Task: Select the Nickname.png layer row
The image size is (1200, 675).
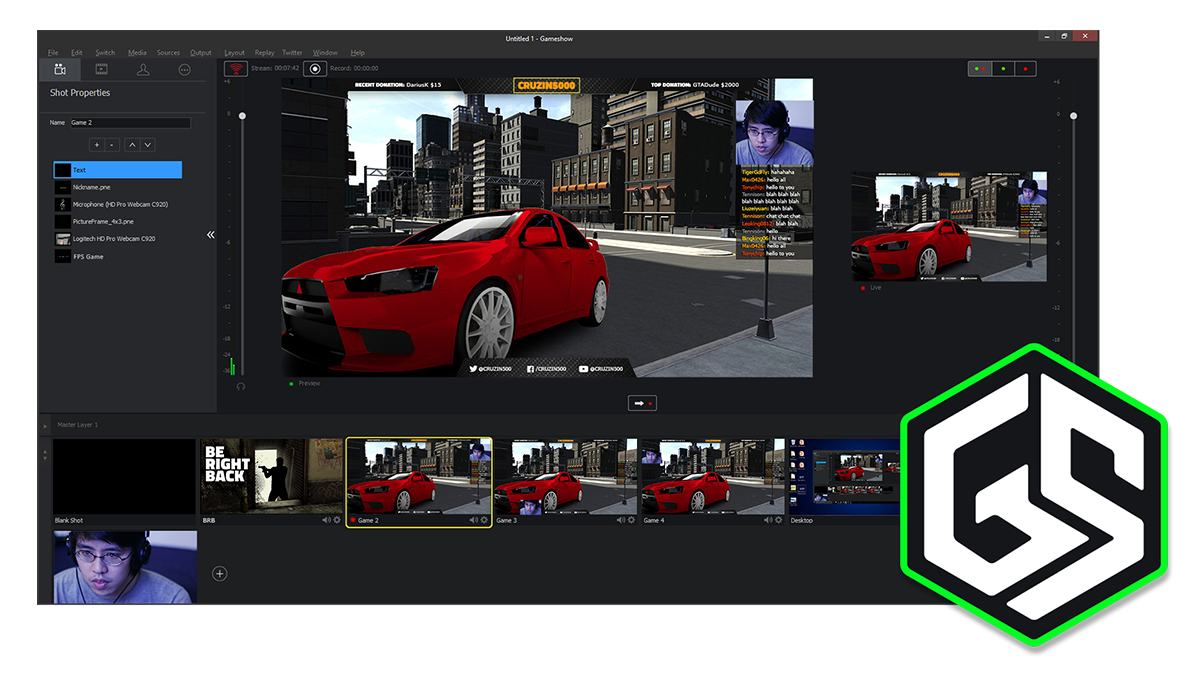Action: 118,187
